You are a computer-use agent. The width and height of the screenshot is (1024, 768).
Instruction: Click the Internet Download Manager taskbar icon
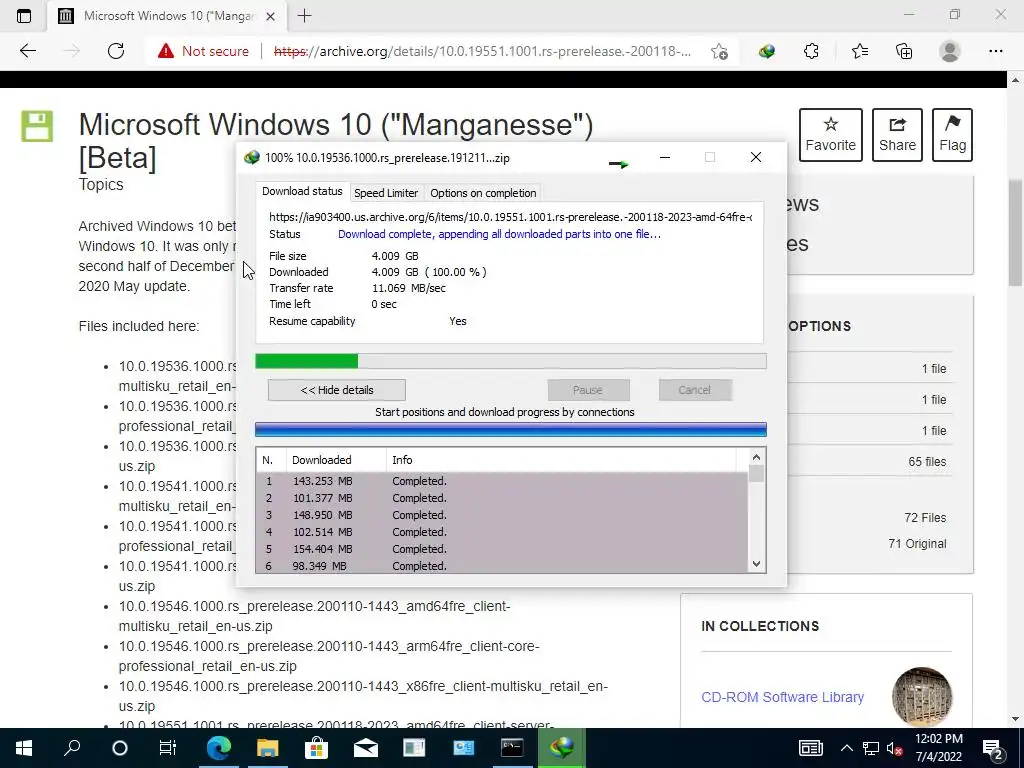561,748
